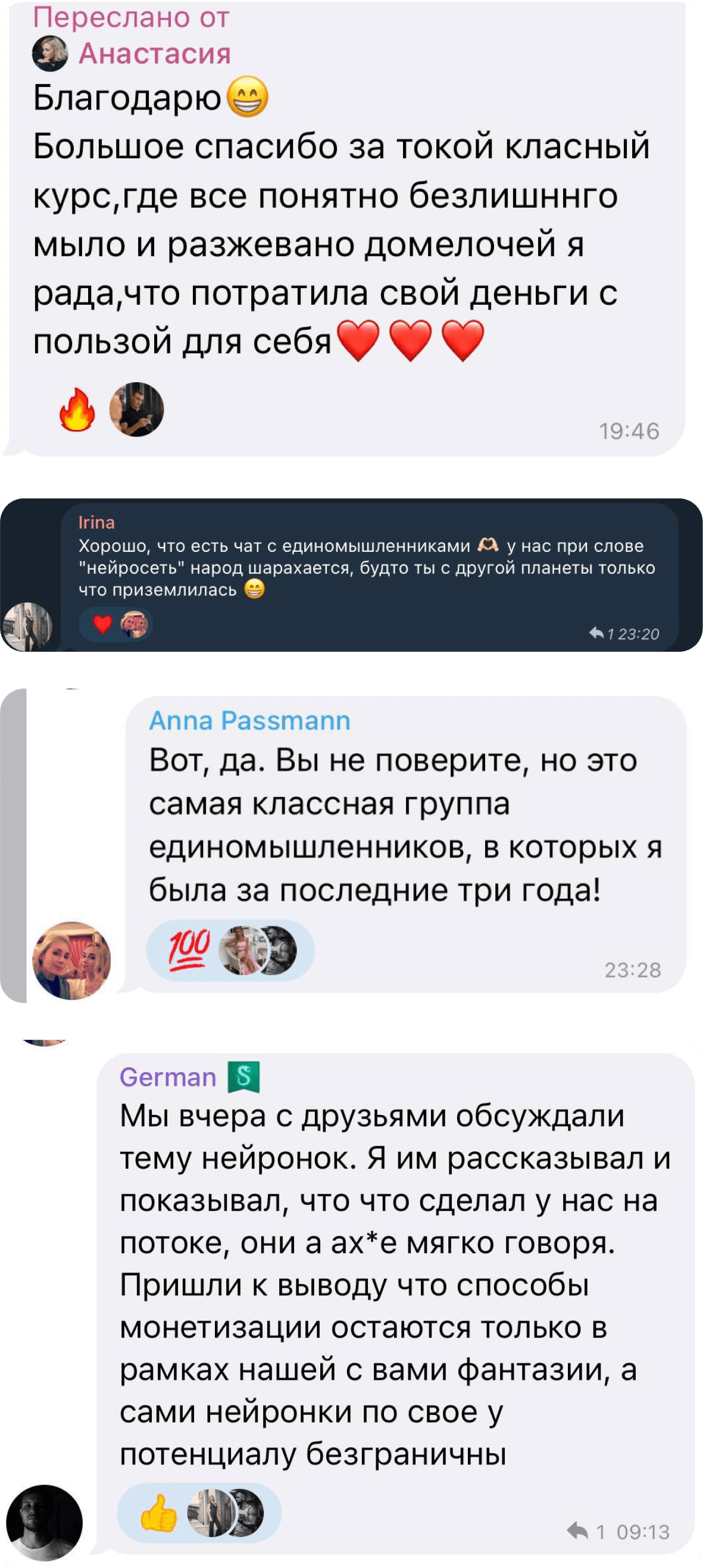
Task: Open Anna Passmann's profile photo
Action: coord(72,961)
